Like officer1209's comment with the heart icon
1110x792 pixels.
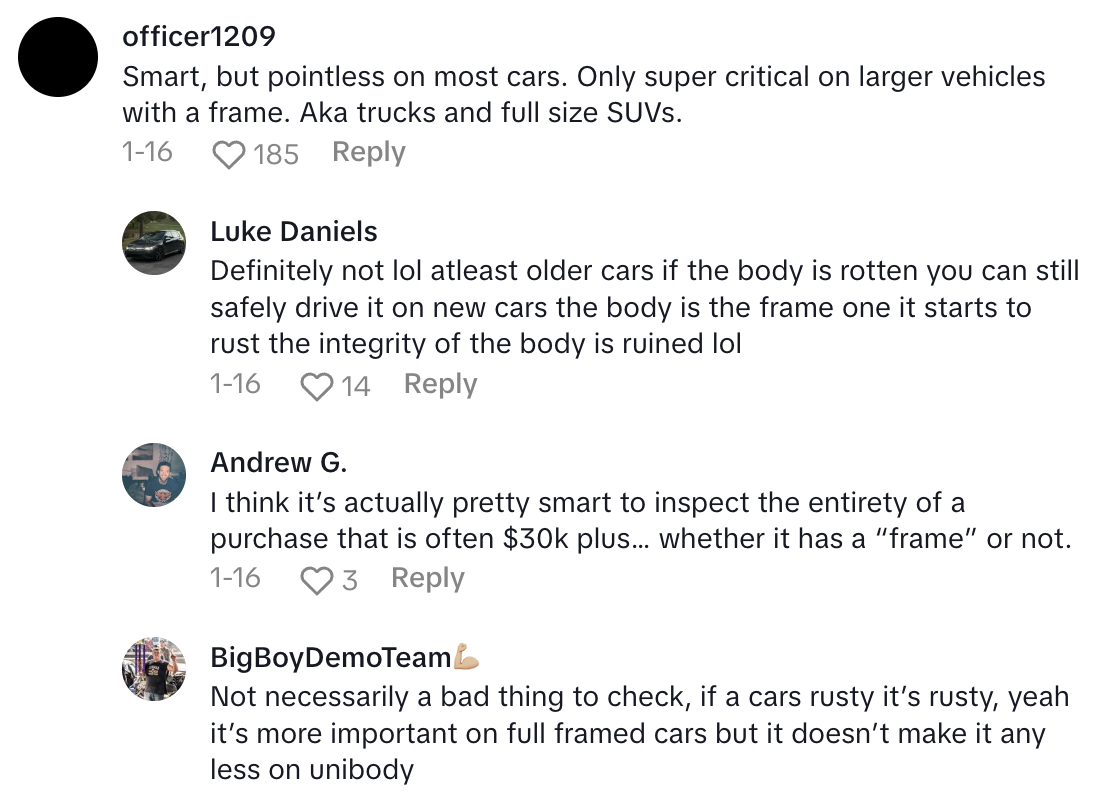coord(229,154)
